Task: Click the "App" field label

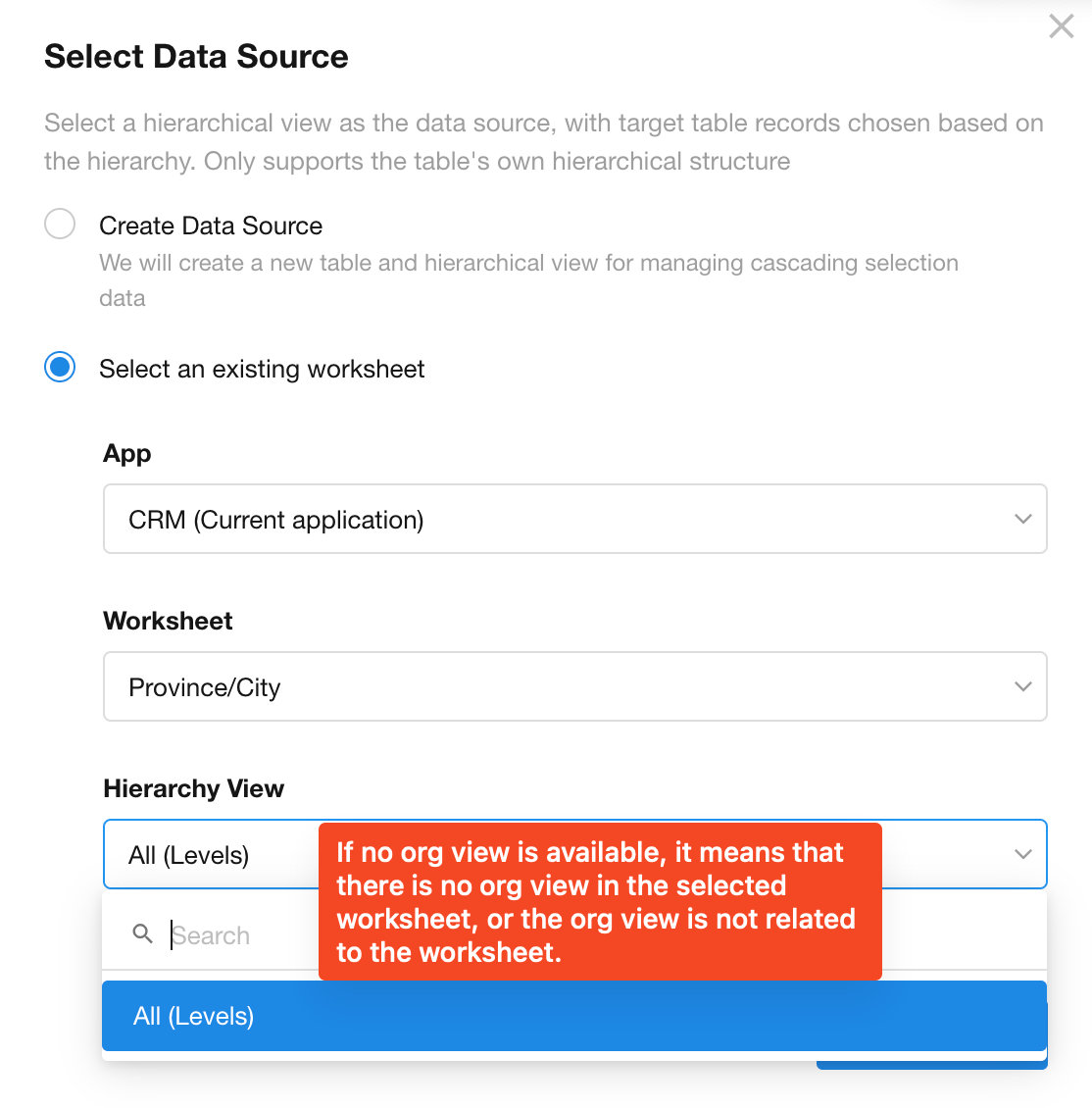Action: click(x=127, y=453)
